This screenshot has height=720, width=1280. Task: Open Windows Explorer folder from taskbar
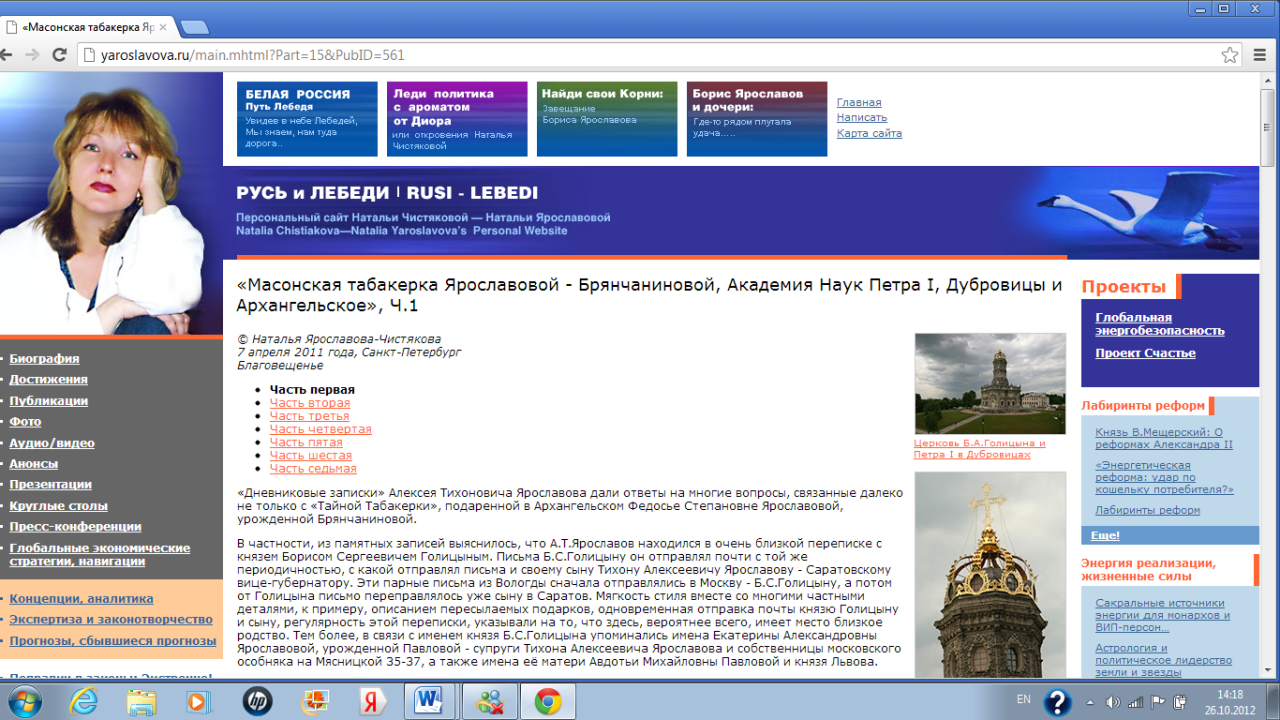click(141, 701)
